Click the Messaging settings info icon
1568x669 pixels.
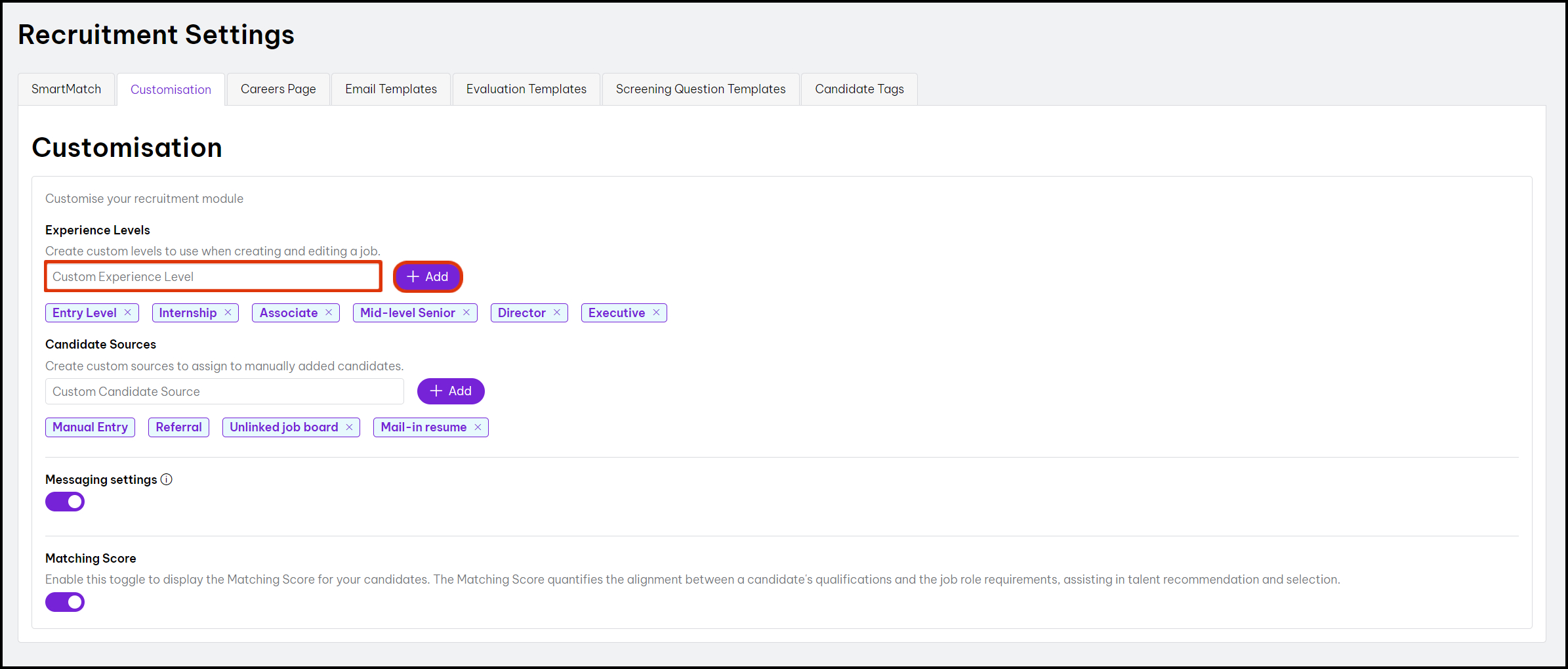coord(167,479)
